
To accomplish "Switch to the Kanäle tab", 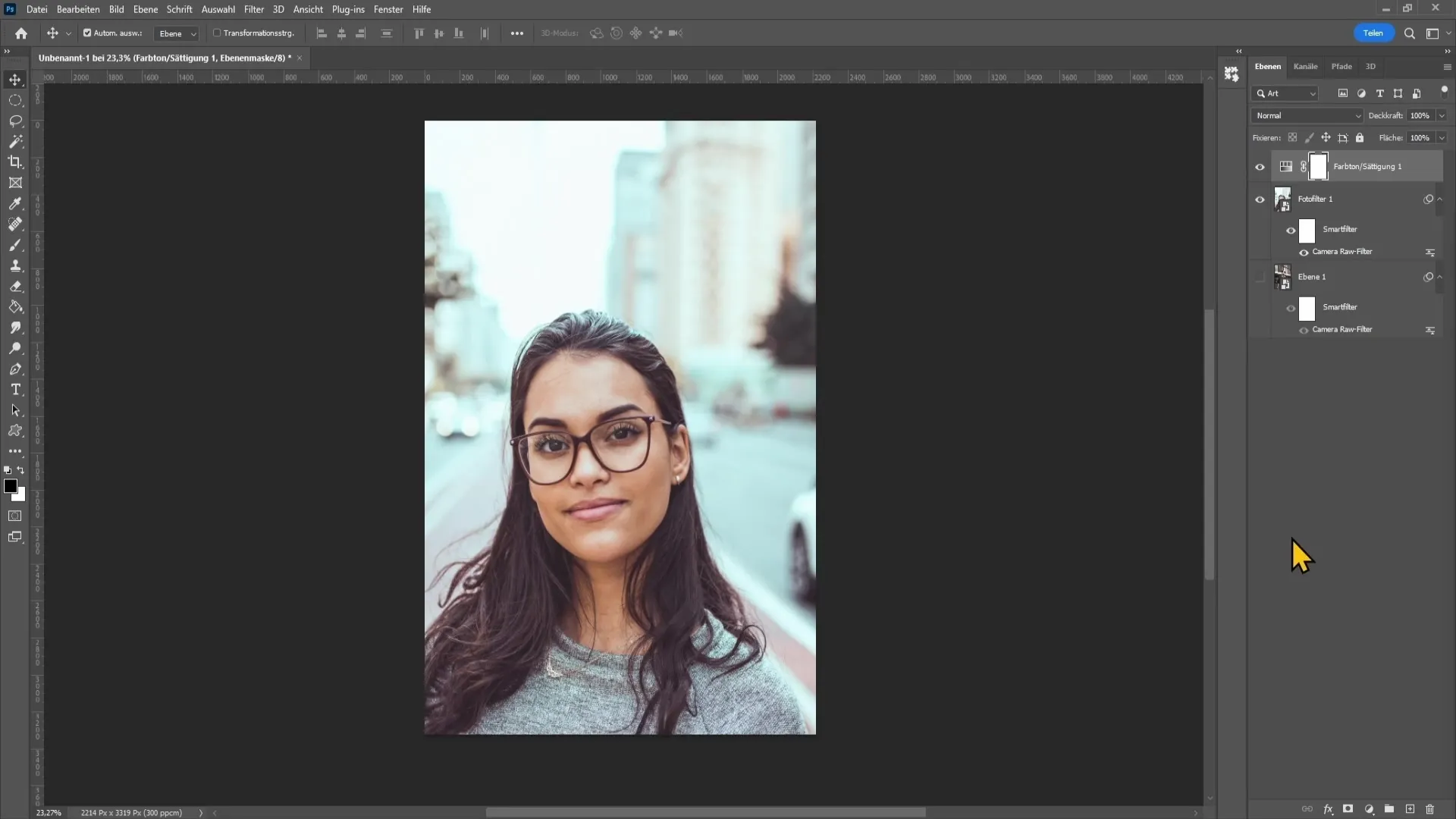I will coord(1306,65).
